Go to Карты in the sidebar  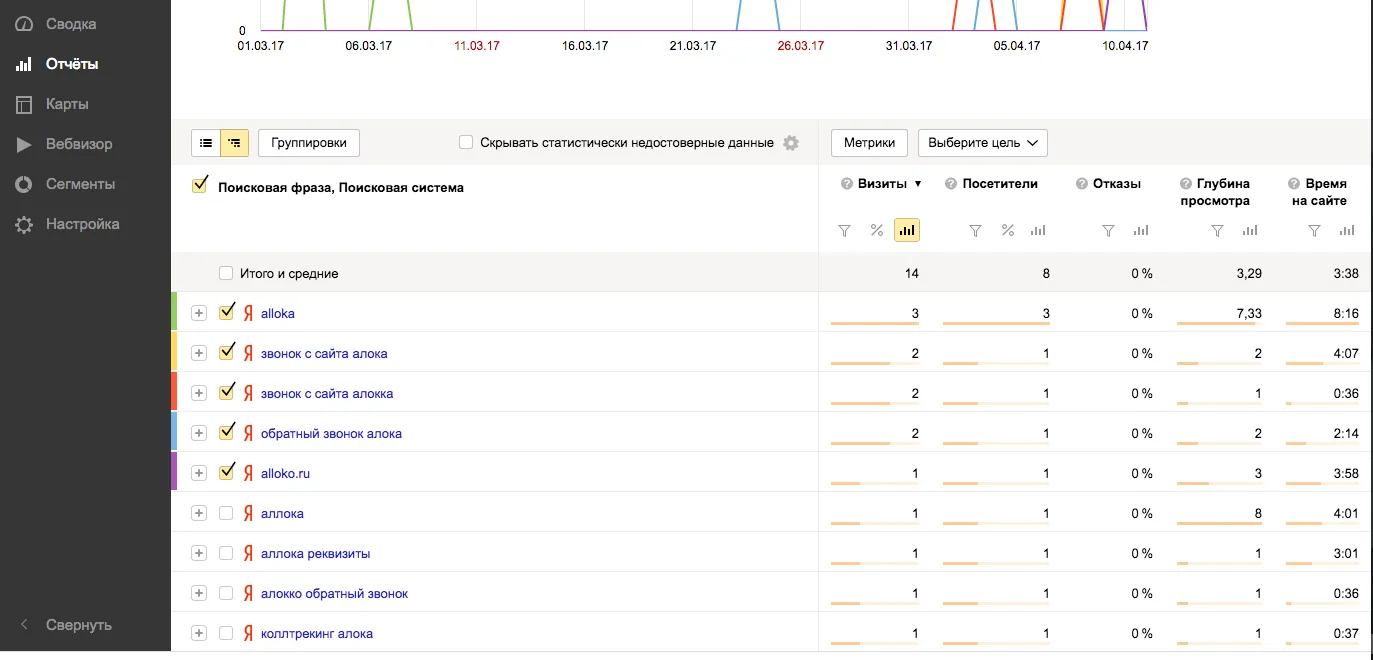(x=67, y=104)
